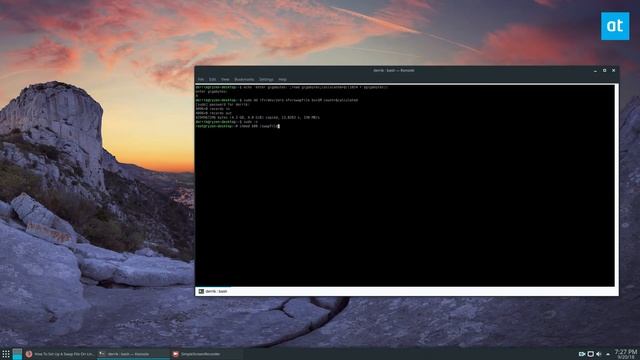Open the View menu in Konsole
Screen dimensions: 640x360
225,80
